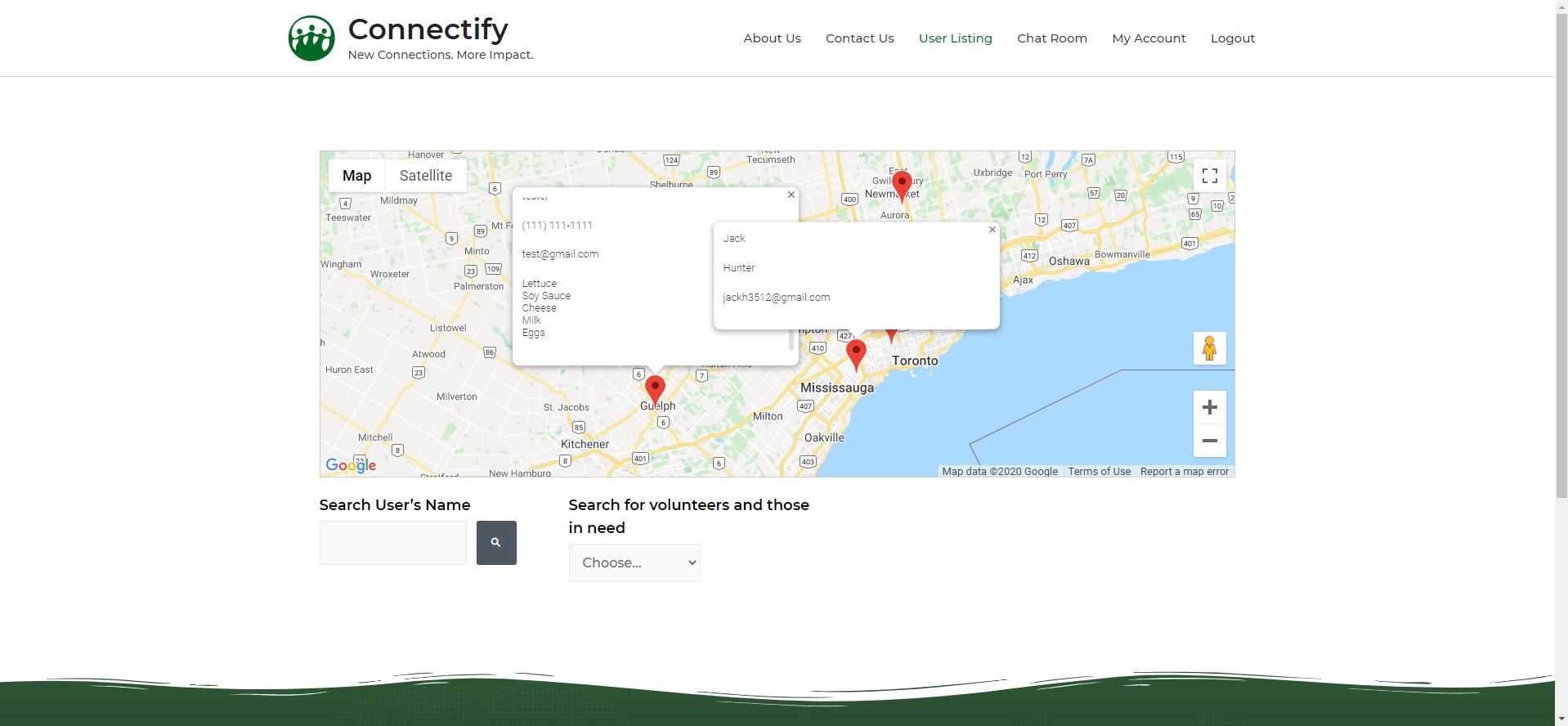
Task: Click the page scrollbar up arrow
Action: click(x=1561, y=7)
